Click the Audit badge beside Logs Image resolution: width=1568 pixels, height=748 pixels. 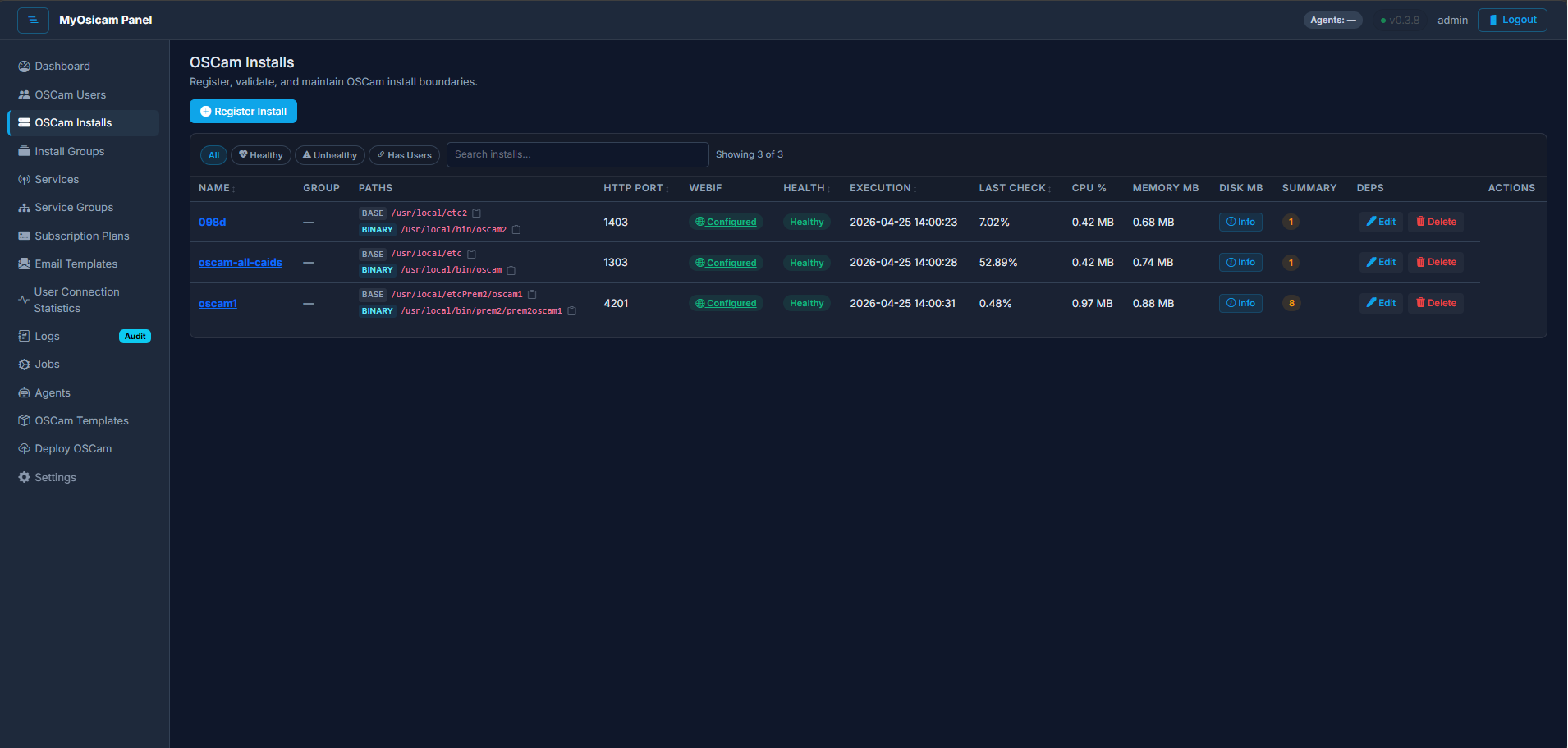click(x=135, y=337)
